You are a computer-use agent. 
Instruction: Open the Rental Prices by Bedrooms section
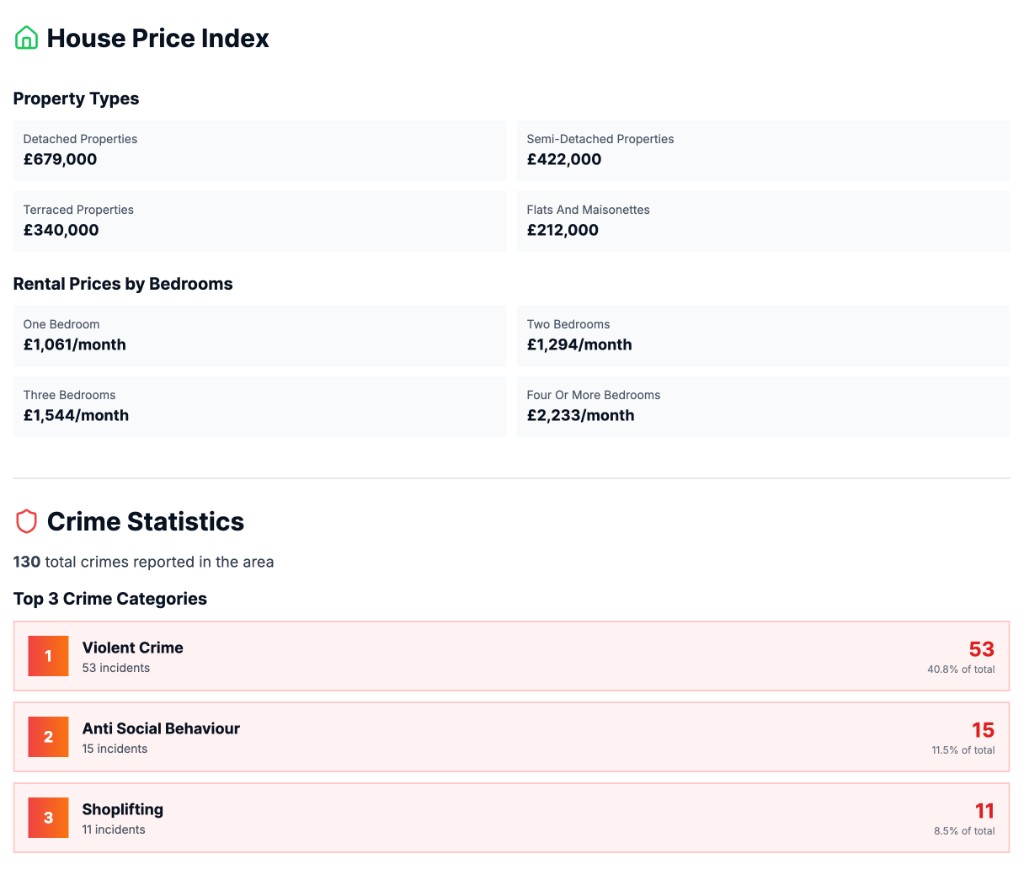click(x=123, y=284)
